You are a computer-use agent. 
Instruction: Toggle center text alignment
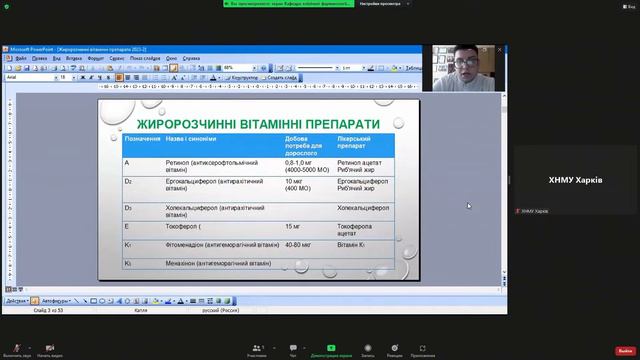[x=128, y=78]
